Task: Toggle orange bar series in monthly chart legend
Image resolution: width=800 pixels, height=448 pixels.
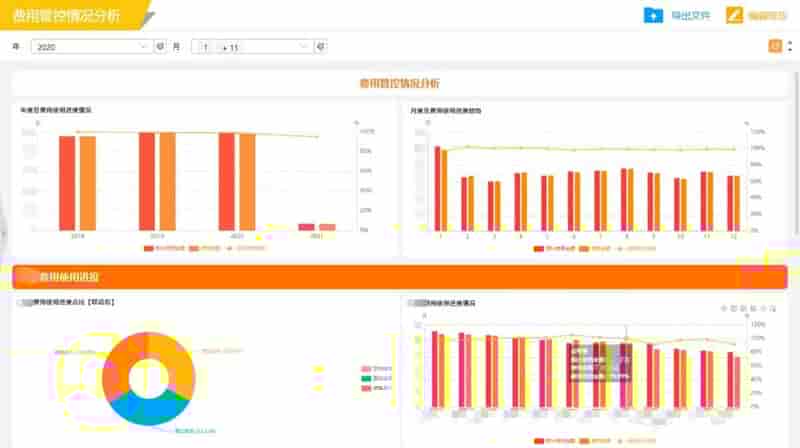Action: point(595,249)
